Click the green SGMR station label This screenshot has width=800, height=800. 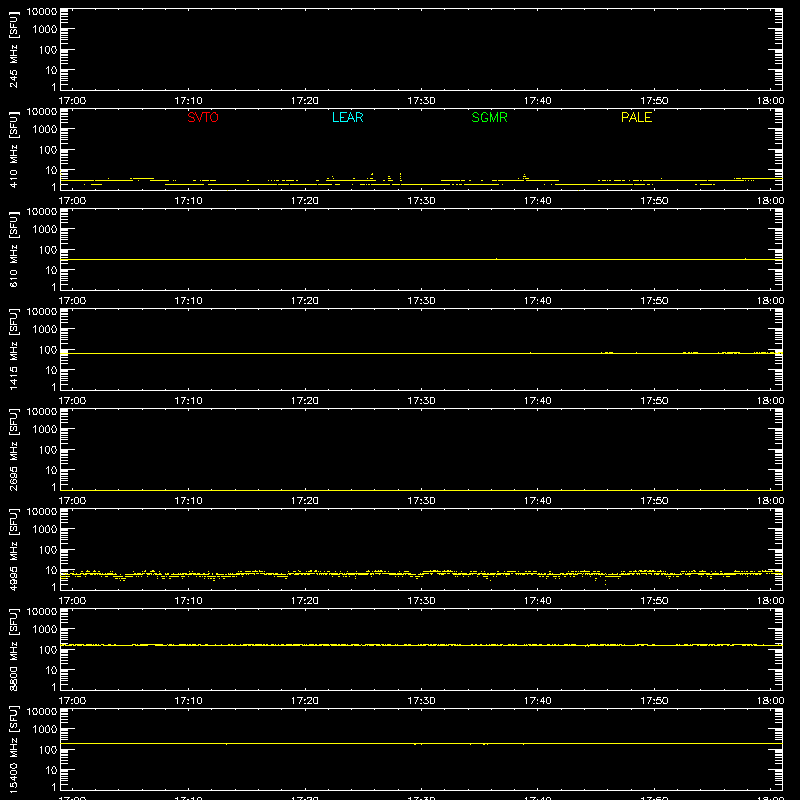489,117
